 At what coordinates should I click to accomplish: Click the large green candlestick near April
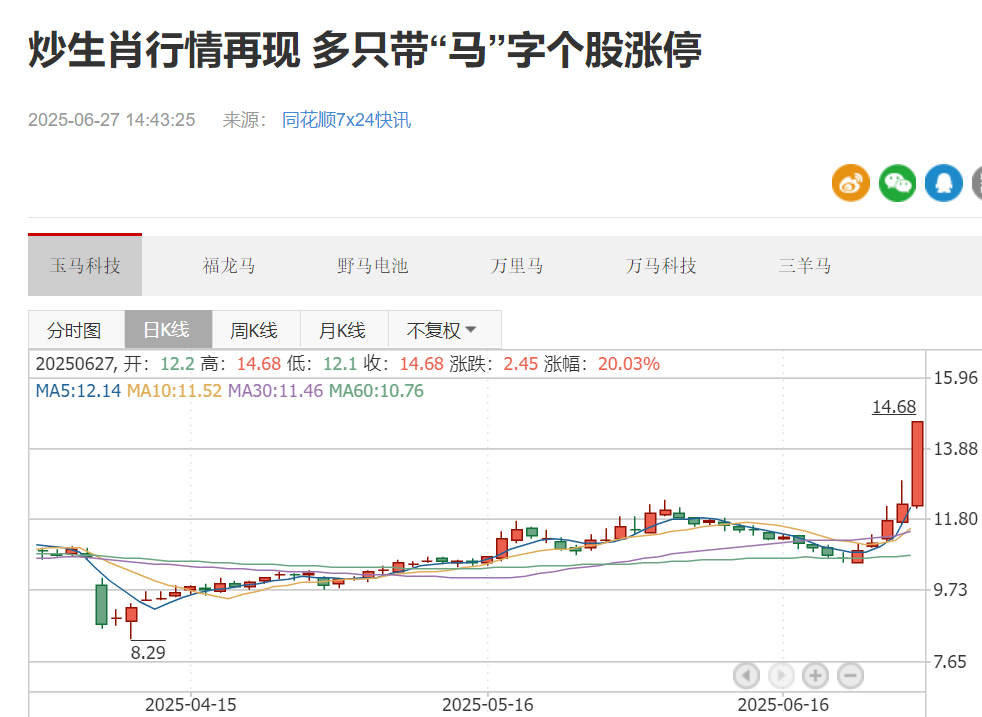101,604
